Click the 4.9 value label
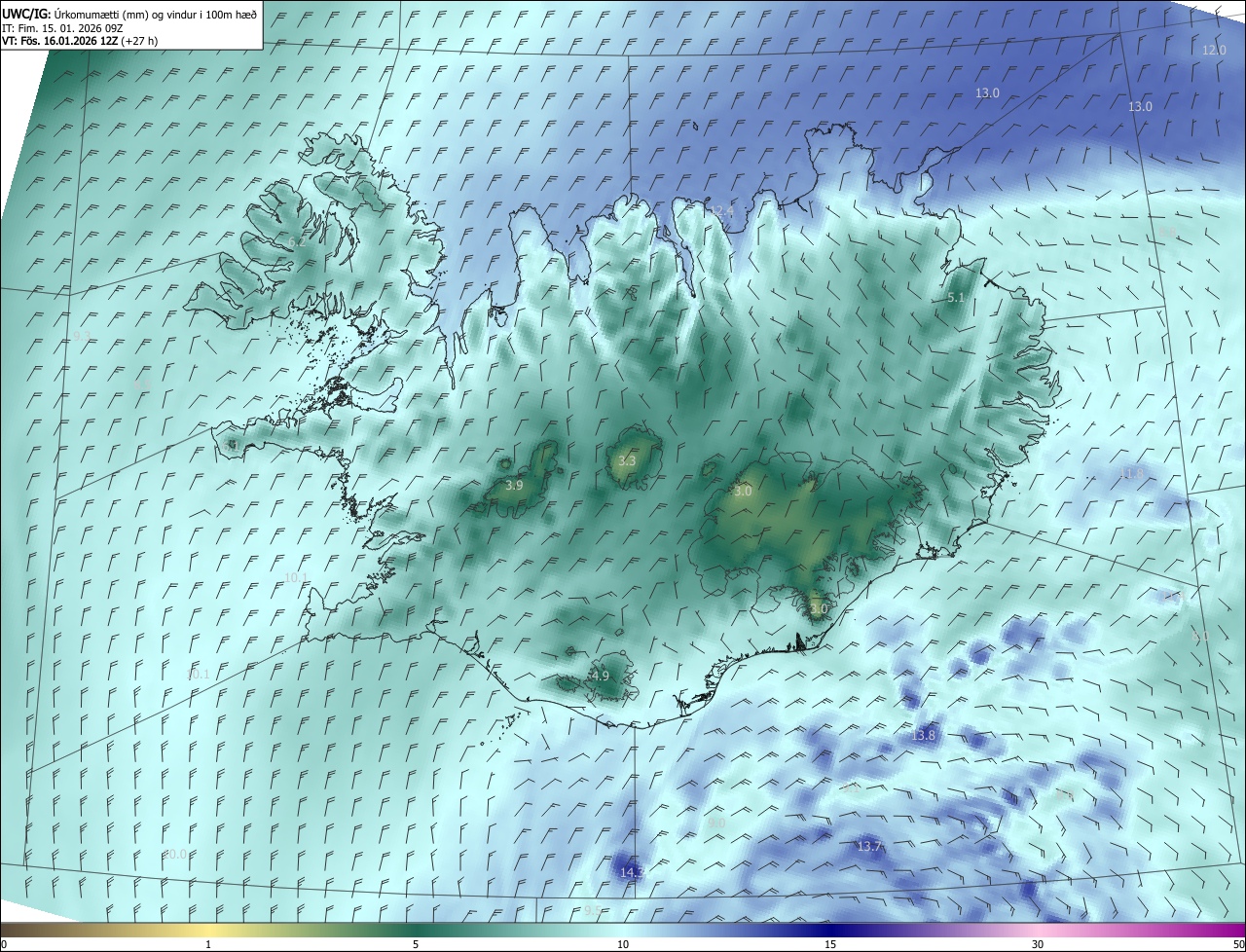 tap(600, 676)
